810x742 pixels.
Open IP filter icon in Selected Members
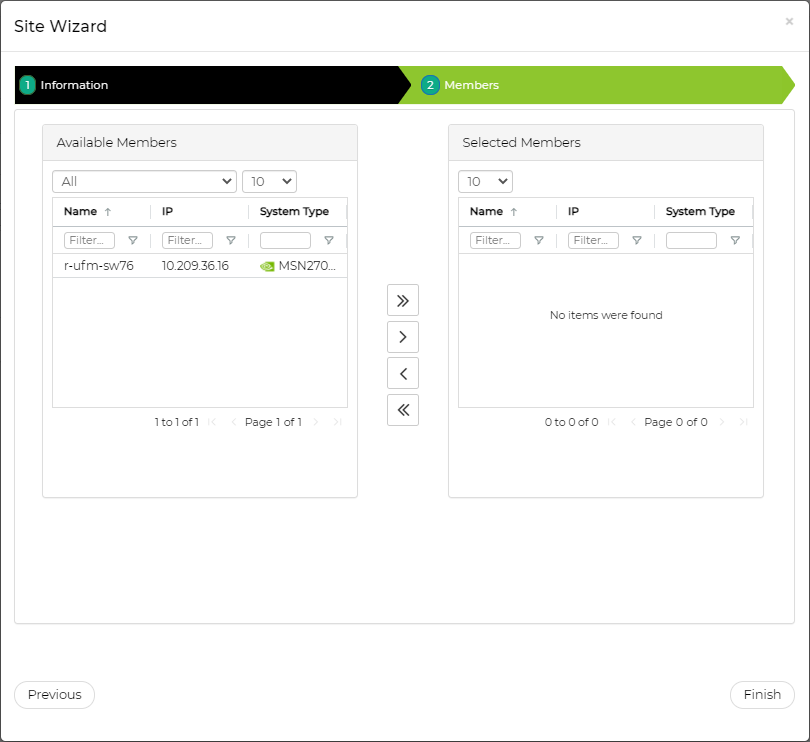[x=637, y=241]
